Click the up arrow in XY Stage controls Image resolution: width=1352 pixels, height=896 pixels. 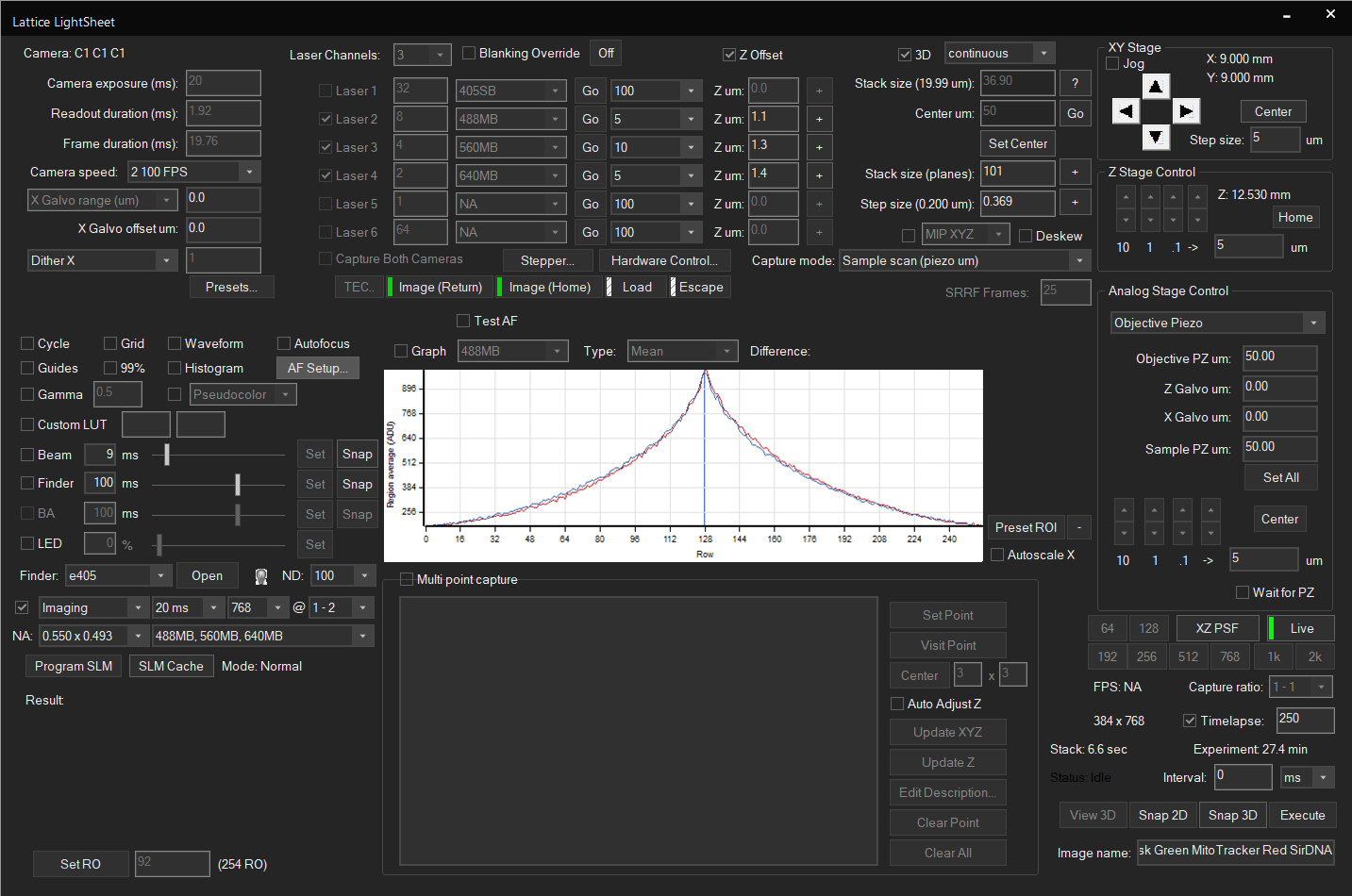1156,86
